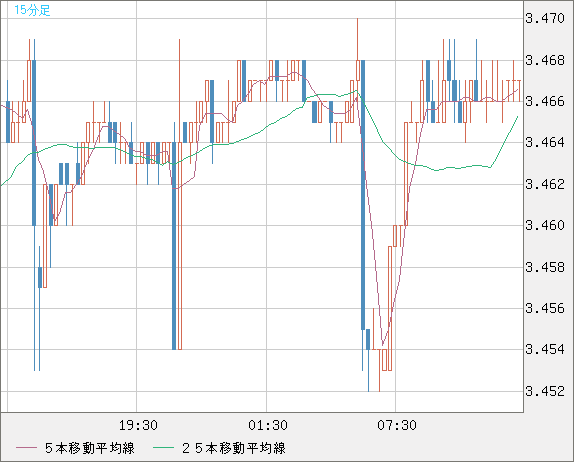This screenshot has height=462, width=574.
Task: Click the 25本移動平均線 legend label
Action: 234,448
